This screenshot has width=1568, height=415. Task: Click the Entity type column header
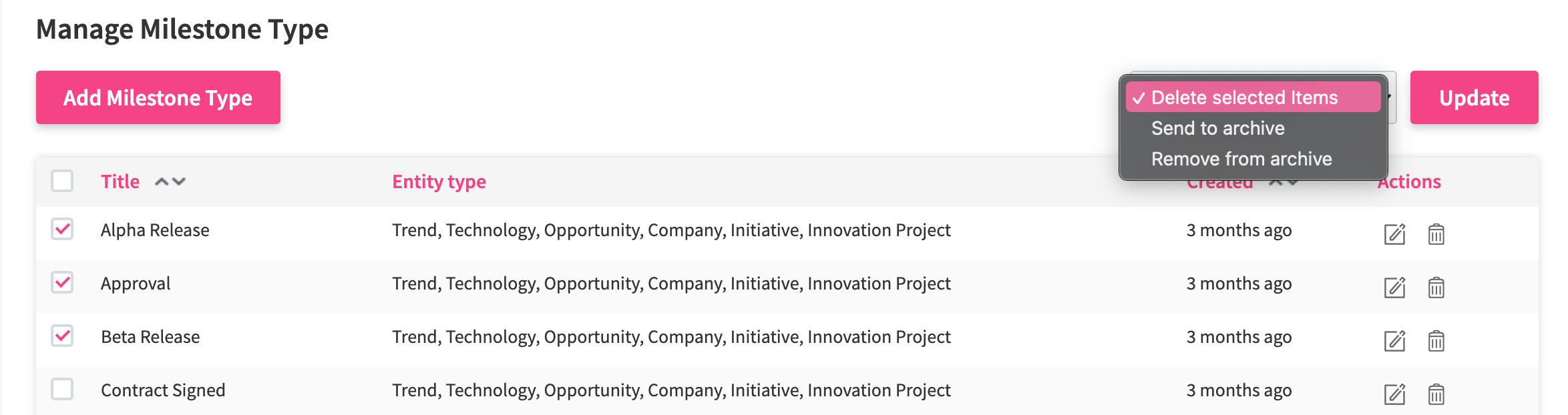click(439, 181)
